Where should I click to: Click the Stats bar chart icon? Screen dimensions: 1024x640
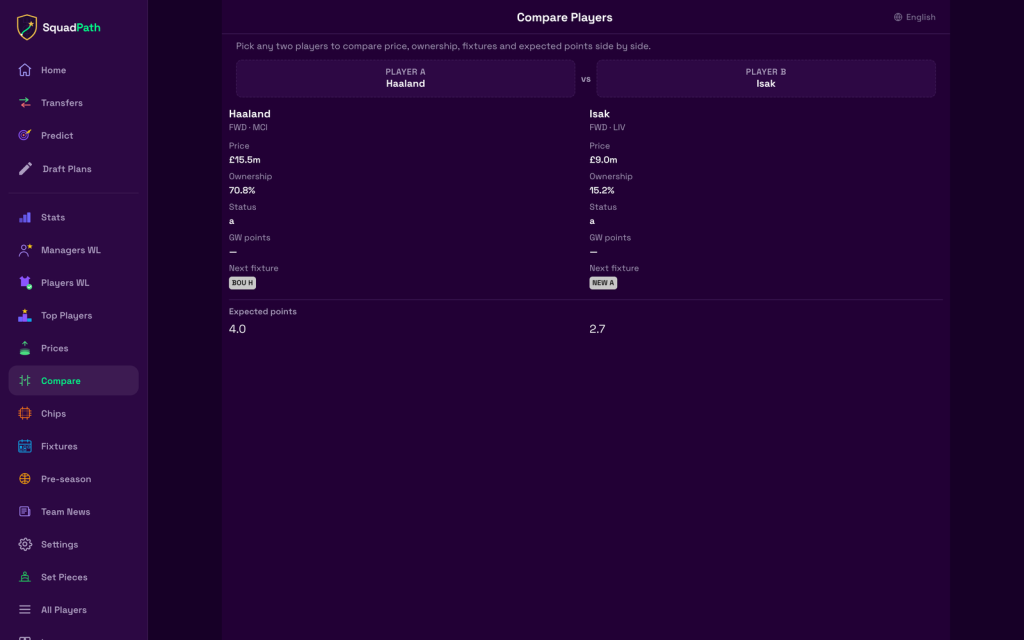coord(25,217)
